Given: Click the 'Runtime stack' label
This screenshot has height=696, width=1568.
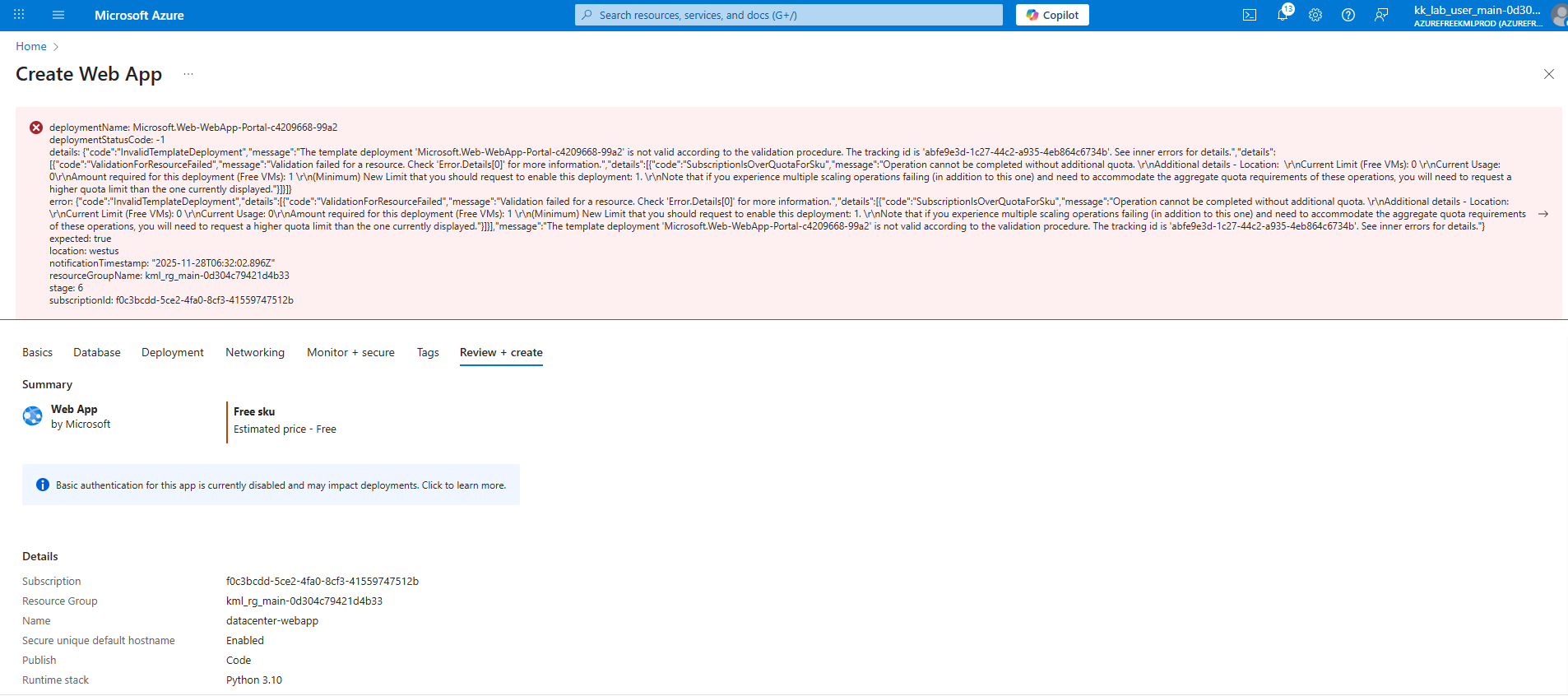Looking at the screenshot, I should click(x=55, y=680).
